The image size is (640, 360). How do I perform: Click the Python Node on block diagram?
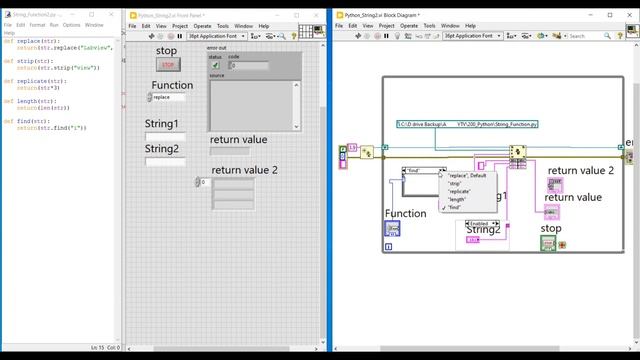(518, 156)
